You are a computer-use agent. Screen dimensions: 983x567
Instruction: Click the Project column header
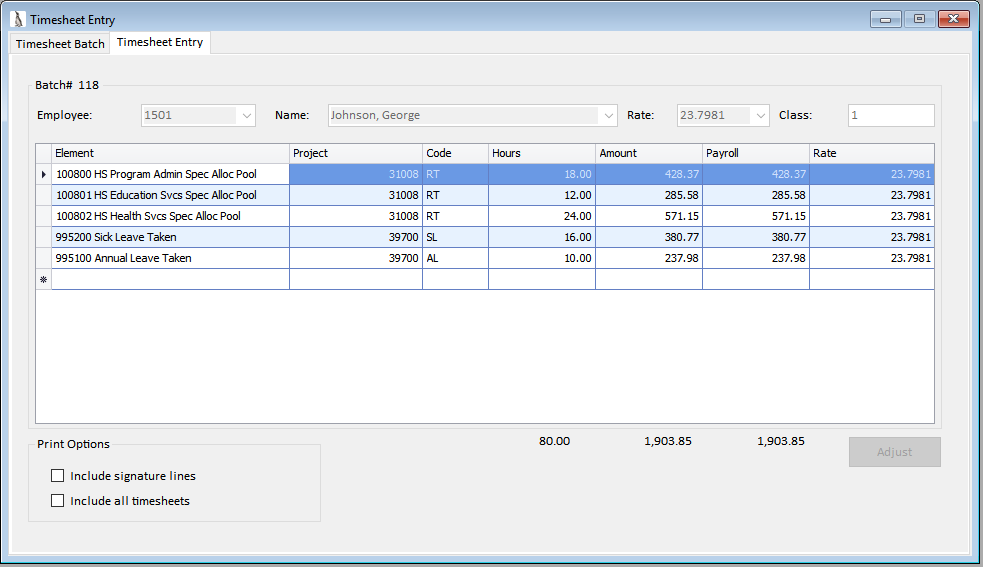[355, 154]
